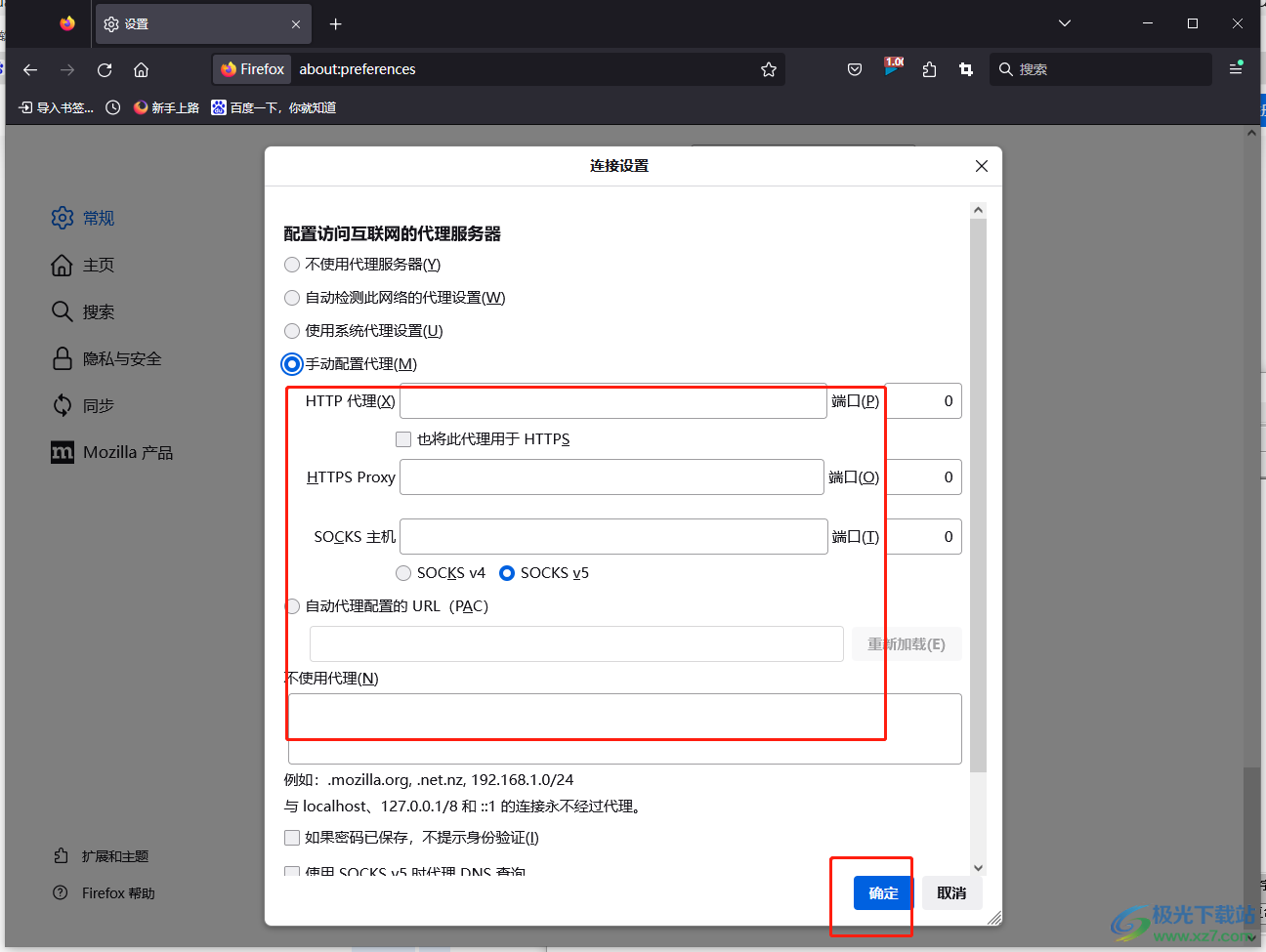Open the Mozilla 产品 category
Screen dimensions: 1266x952
111,452
